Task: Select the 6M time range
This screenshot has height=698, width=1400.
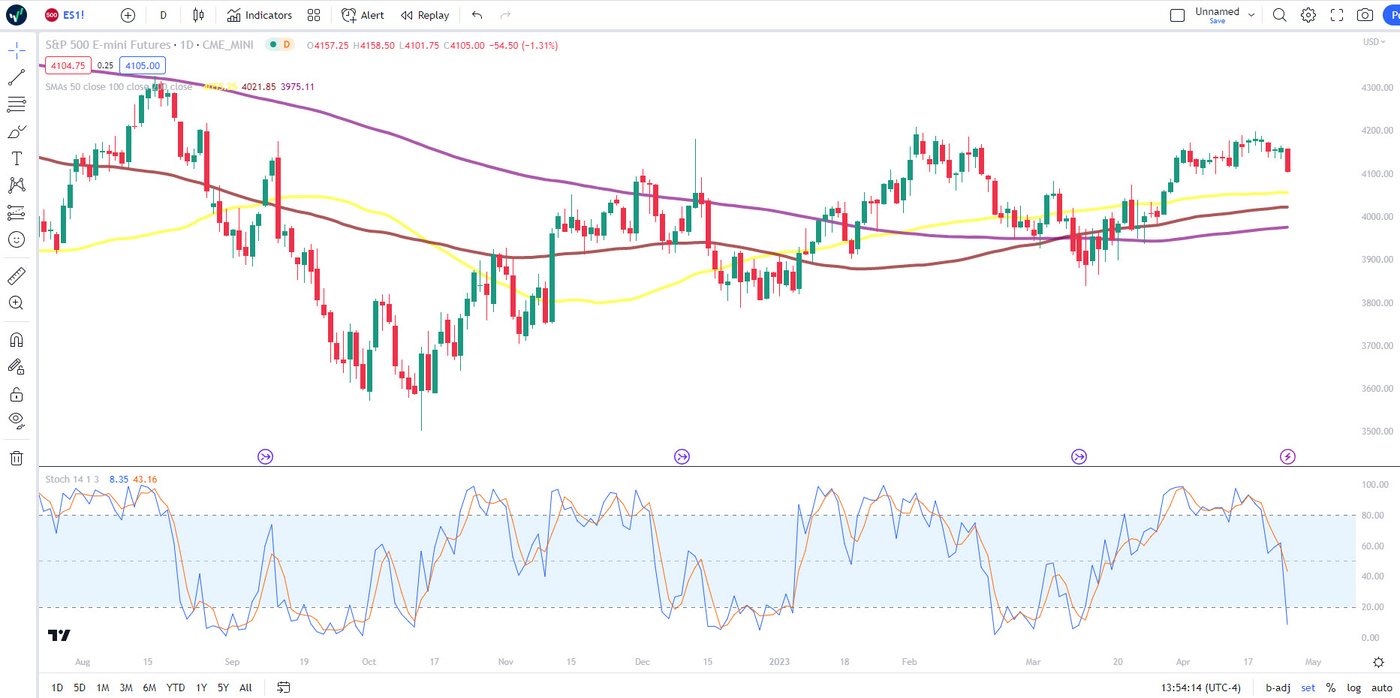Action: point(149,687)
